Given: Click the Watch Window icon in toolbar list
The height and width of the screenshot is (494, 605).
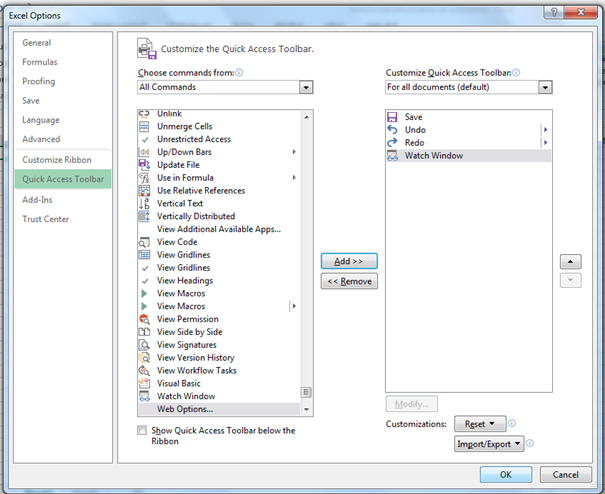Looking at the screenshot, I should 392,156.
